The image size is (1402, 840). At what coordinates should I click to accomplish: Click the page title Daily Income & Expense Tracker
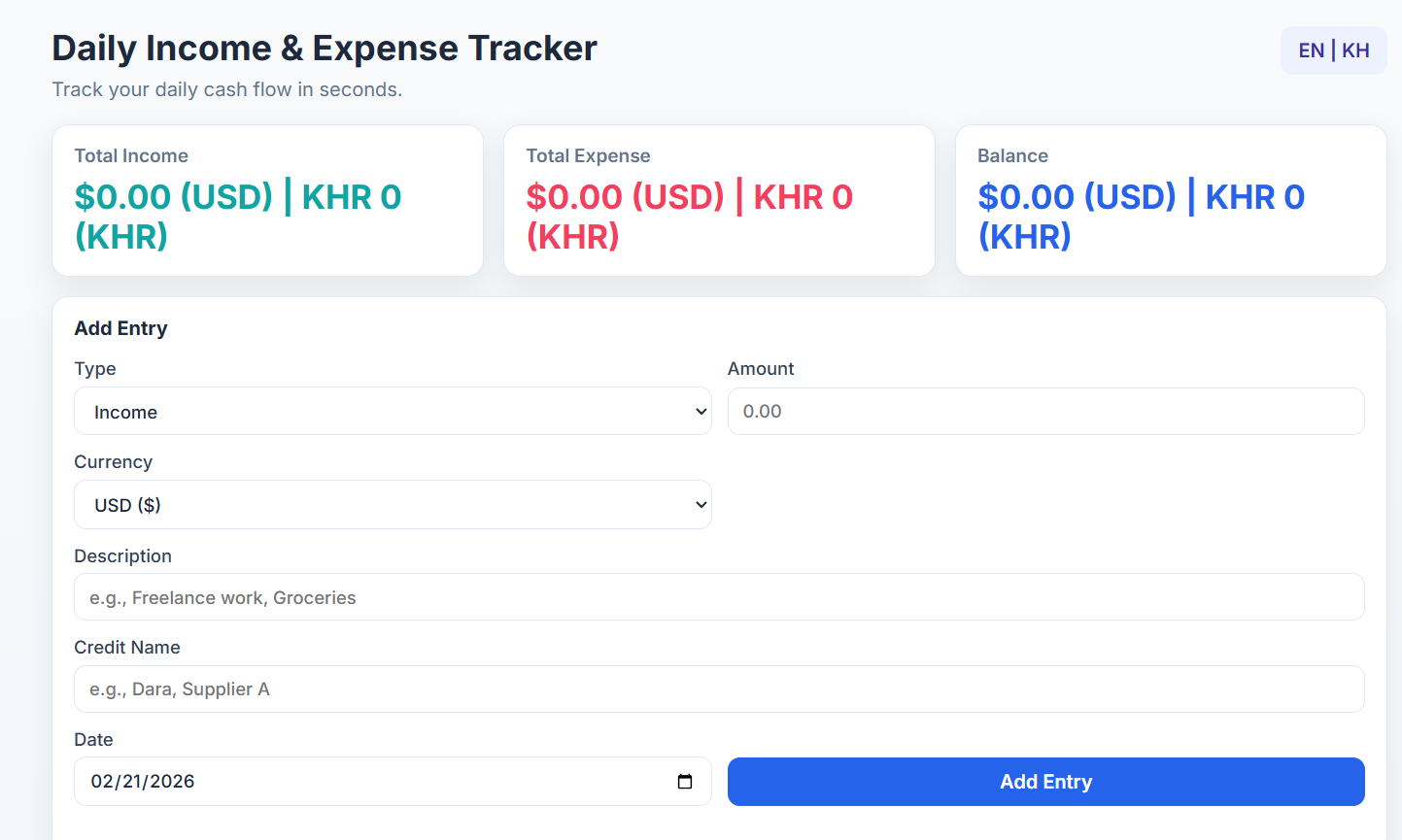324,48
